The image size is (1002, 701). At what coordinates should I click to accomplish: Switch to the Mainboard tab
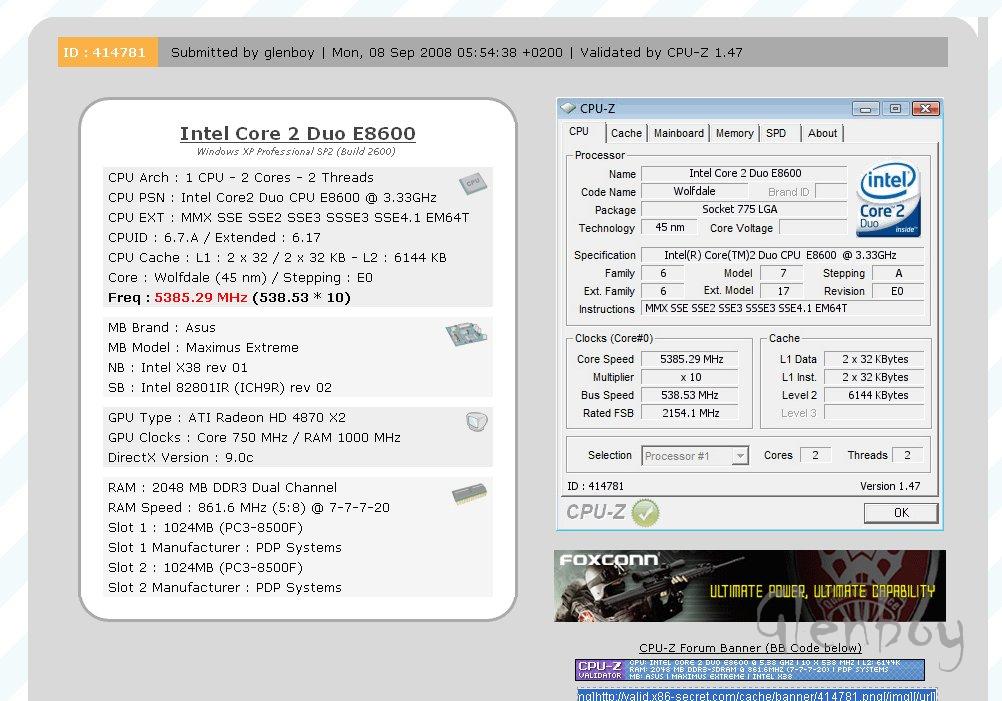(678, 133)
